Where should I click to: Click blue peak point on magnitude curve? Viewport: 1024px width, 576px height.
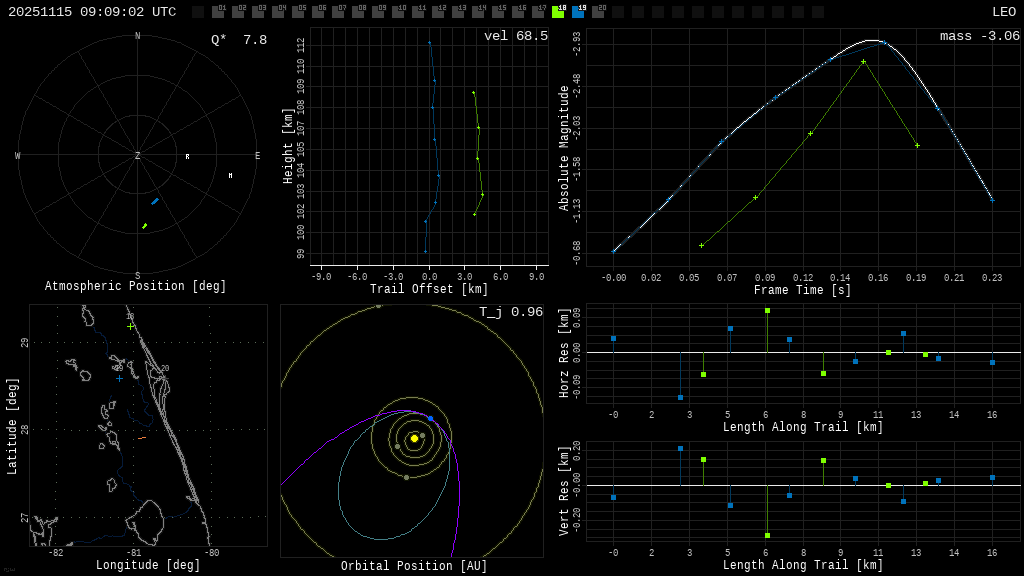coord(885,43)
